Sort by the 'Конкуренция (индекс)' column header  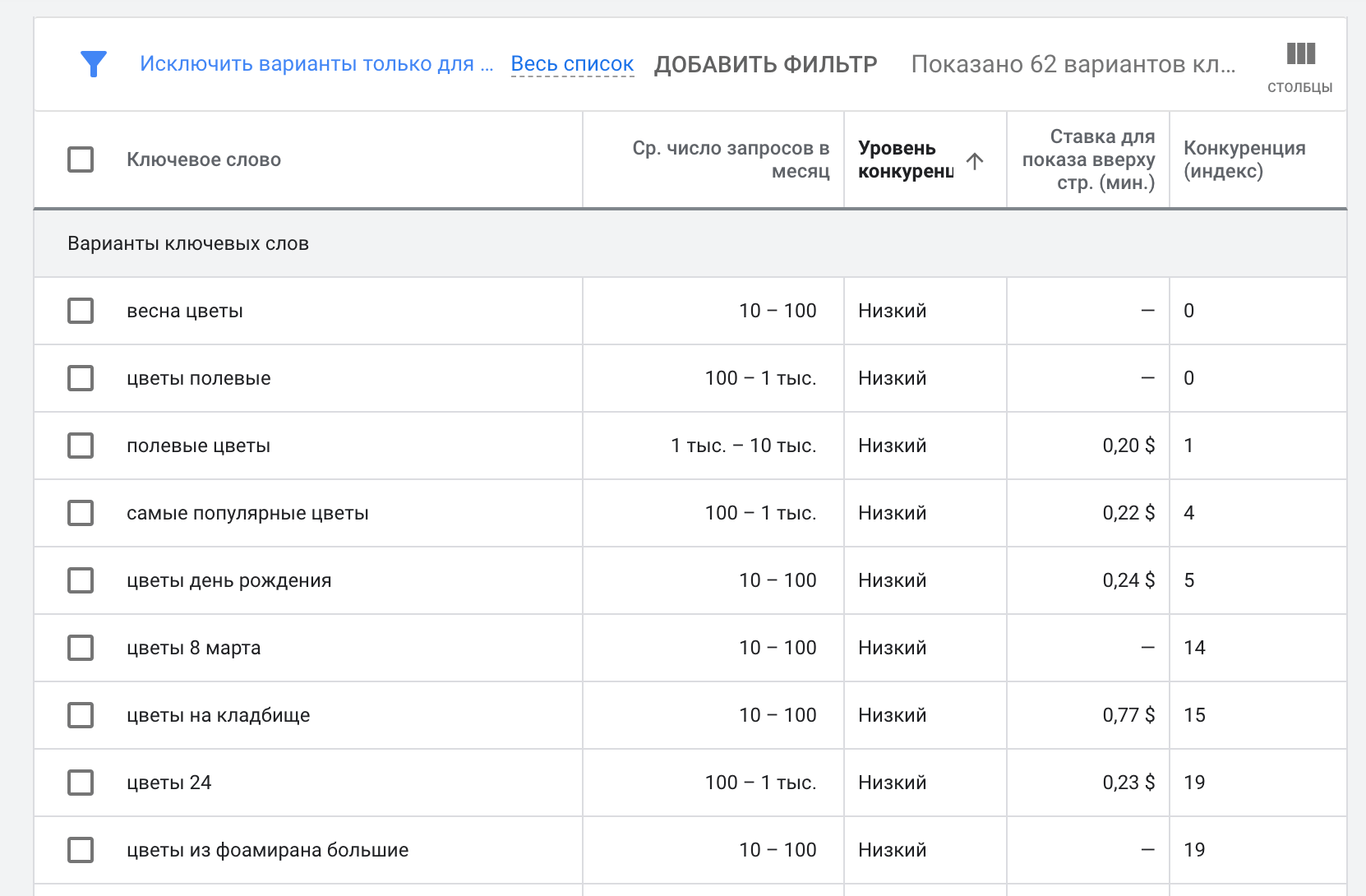[x=1244, y=159]
